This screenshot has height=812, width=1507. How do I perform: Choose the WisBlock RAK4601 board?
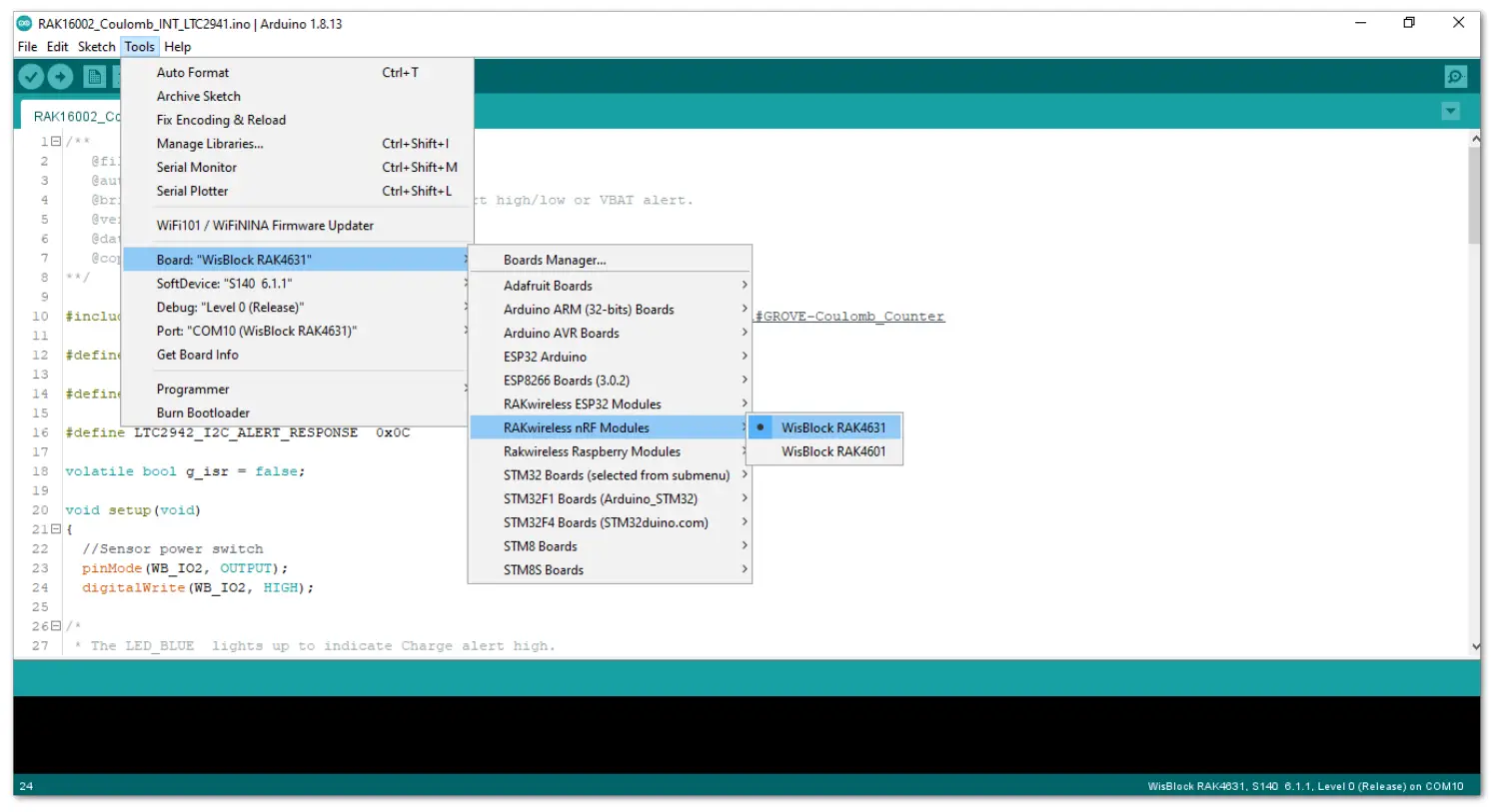[x=825, y=451]
